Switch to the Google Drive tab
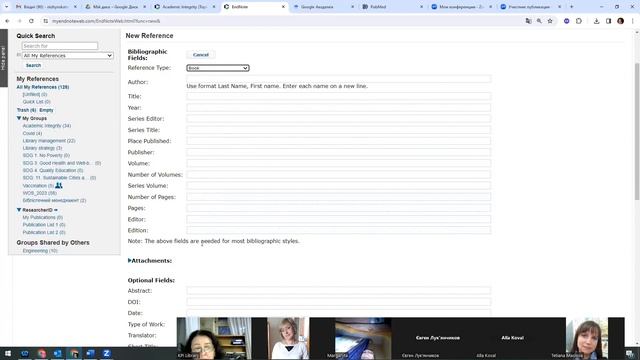Viewport: 640px width, 360px height. (x=112, y=7)
